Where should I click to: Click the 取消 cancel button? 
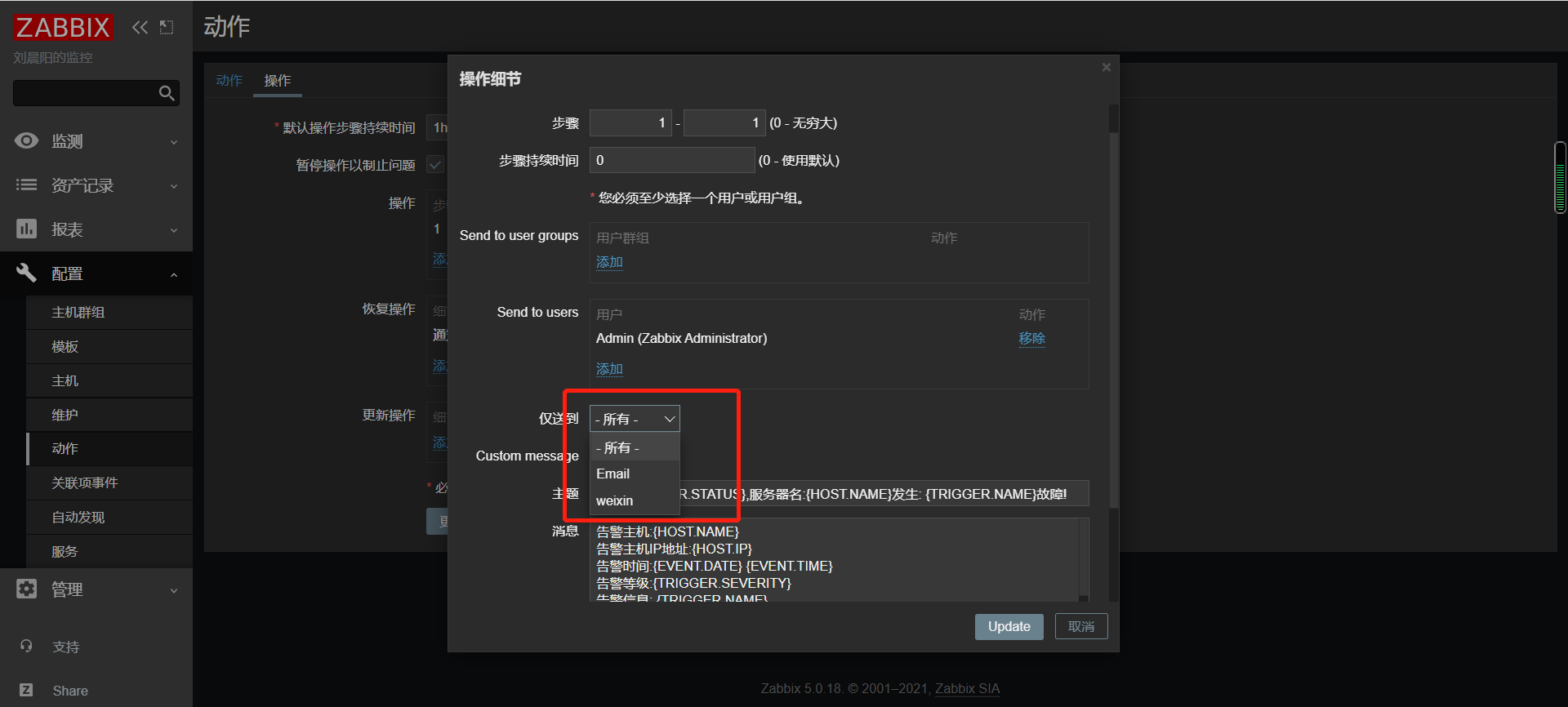[1081, 626]
